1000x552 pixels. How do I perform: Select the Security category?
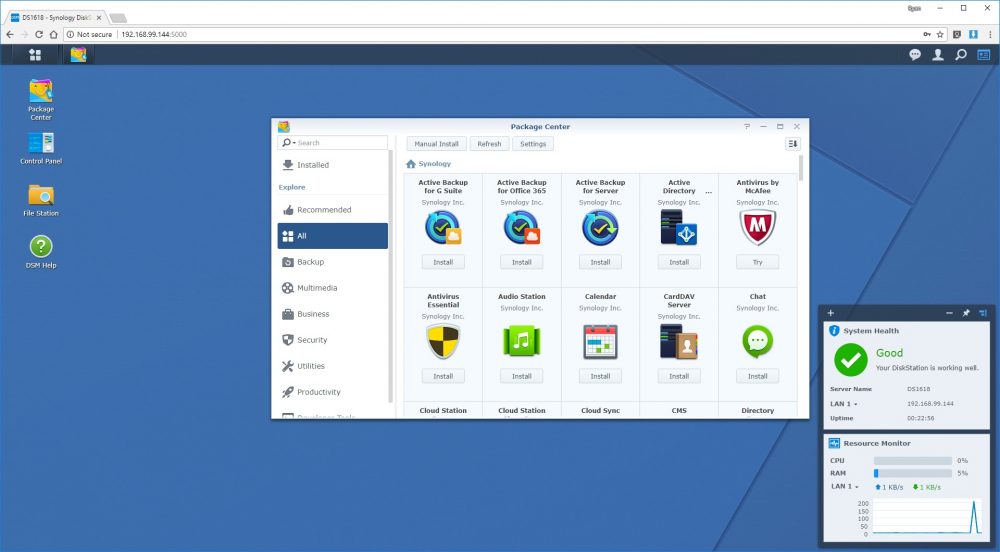pyautogui.click(x=333, y=340)
